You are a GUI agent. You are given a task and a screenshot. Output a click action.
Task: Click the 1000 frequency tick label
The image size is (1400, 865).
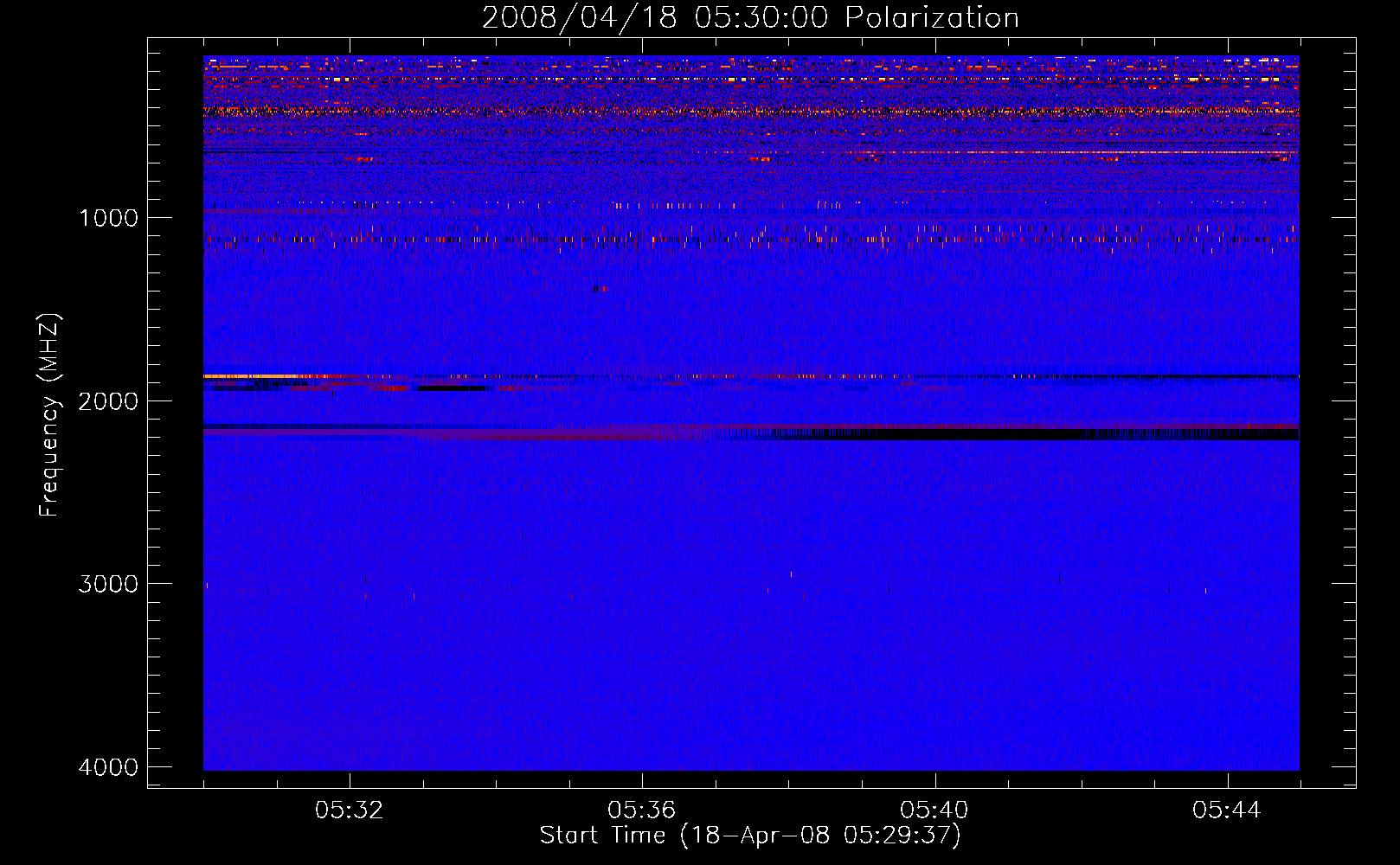(108, 217)
